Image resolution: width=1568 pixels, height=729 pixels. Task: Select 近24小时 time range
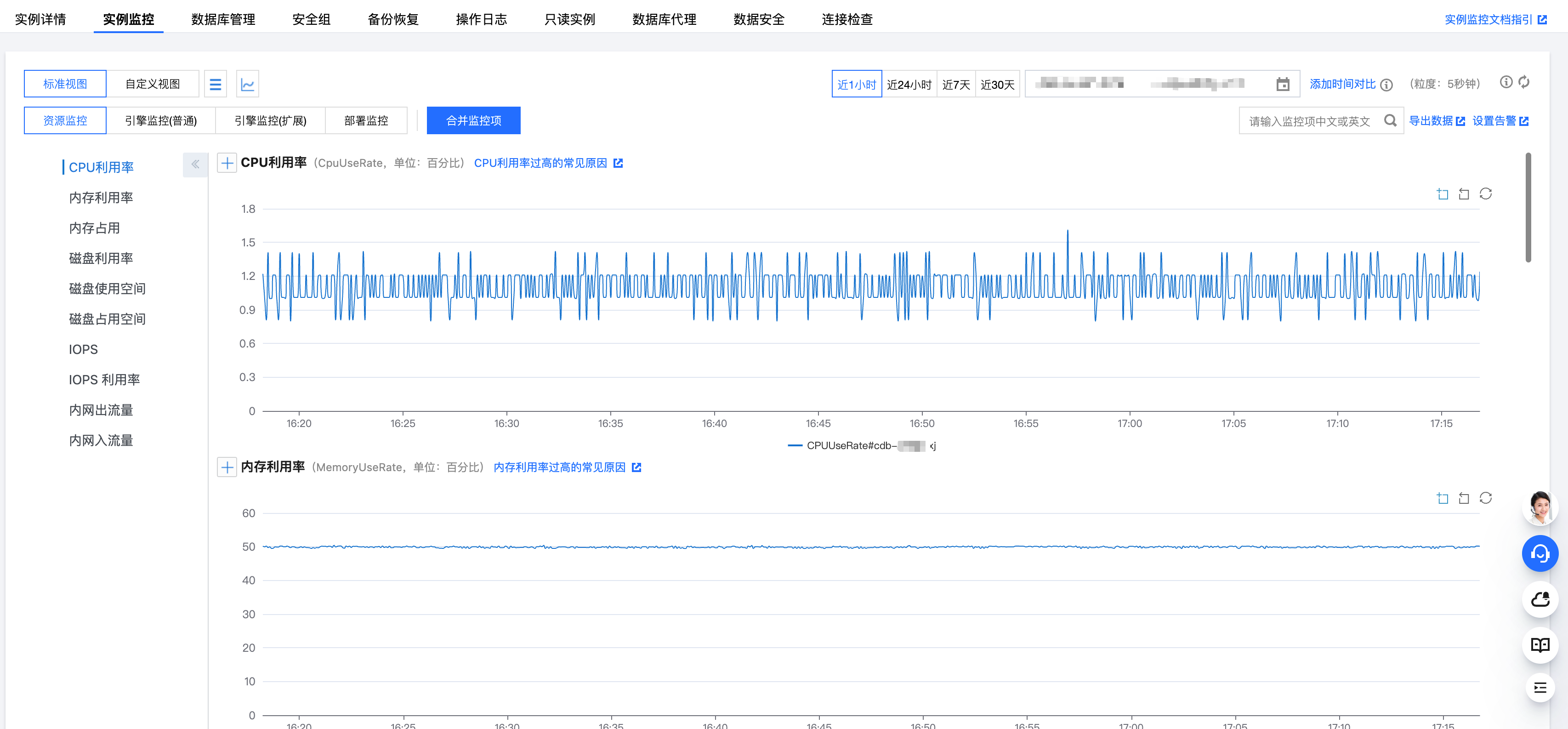pos(909,84)
